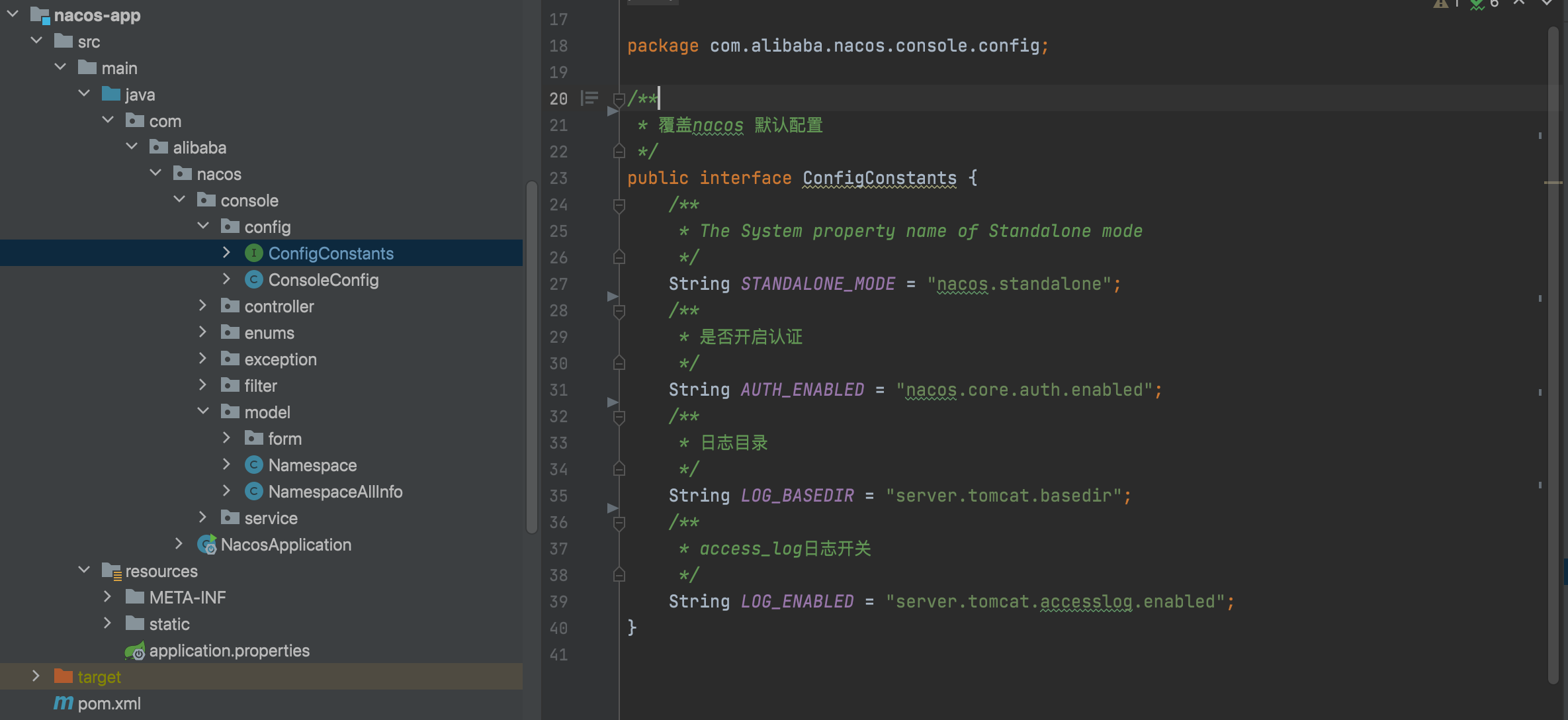Select the nacos package label
1568x720 pixels.
tap(219, 174)
